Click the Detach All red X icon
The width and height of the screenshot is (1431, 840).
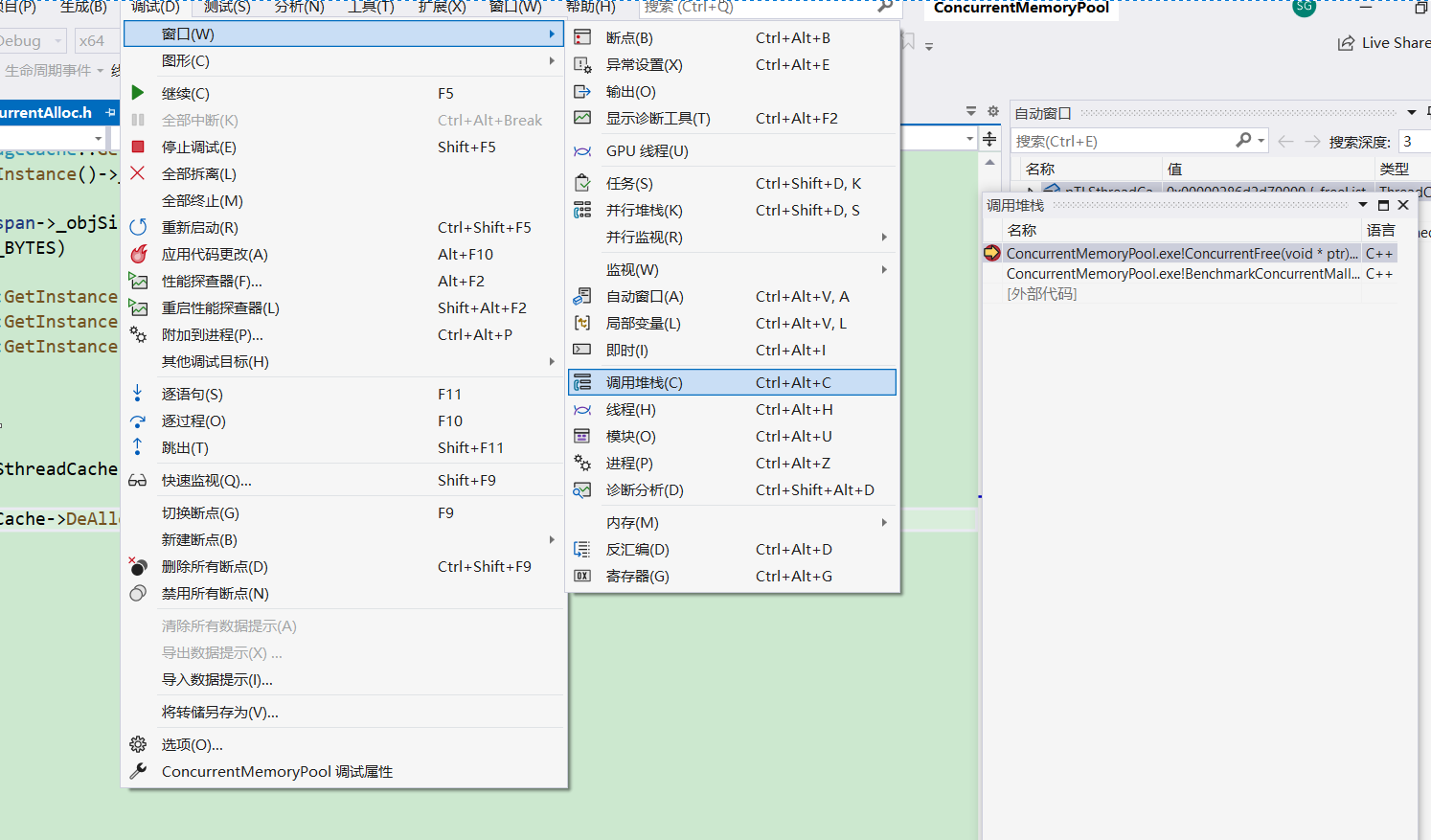point(138,173)
